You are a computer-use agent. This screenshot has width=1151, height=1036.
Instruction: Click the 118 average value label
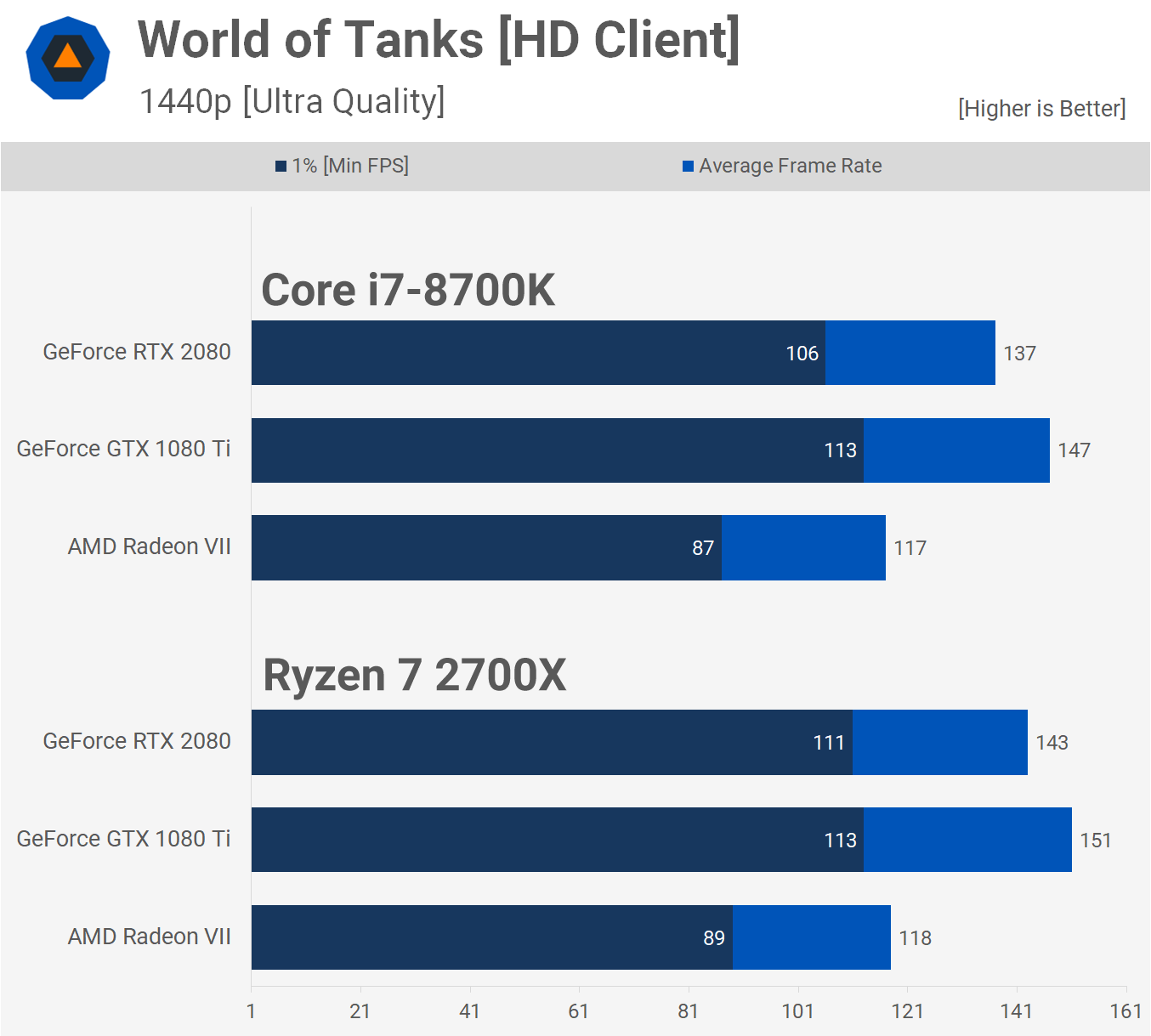click(915, 938)
